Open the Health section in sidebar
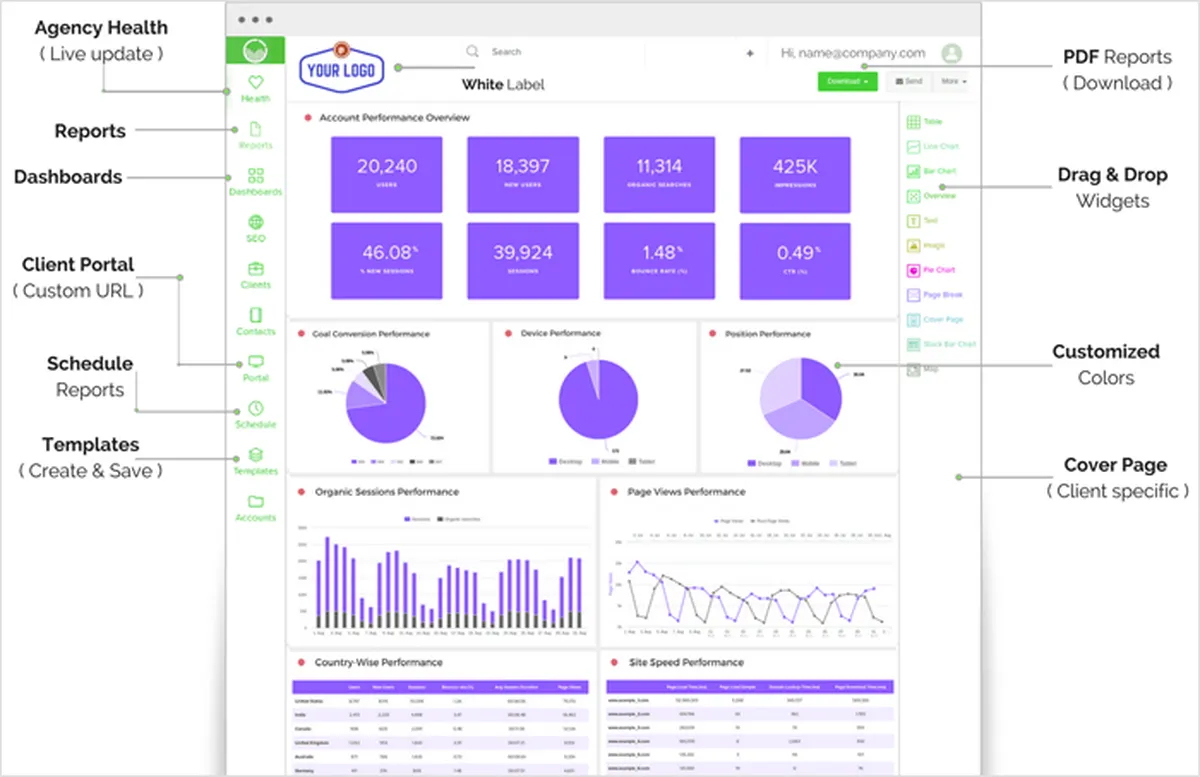Viewport: 1200px width, 777px height. coord(255,89)
